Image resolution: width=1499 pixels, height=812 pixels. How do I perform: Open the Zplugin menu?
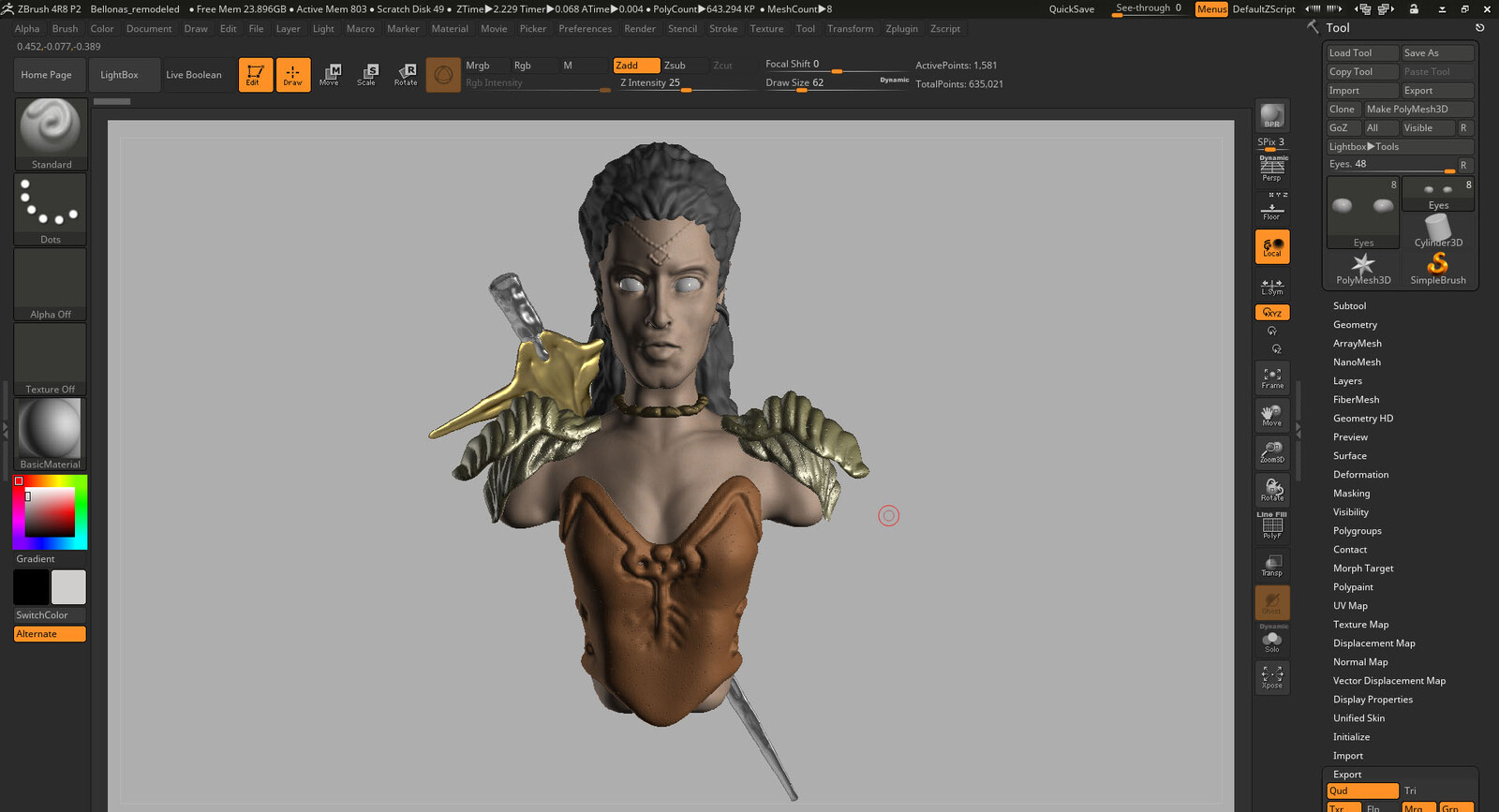coord(901,29)
